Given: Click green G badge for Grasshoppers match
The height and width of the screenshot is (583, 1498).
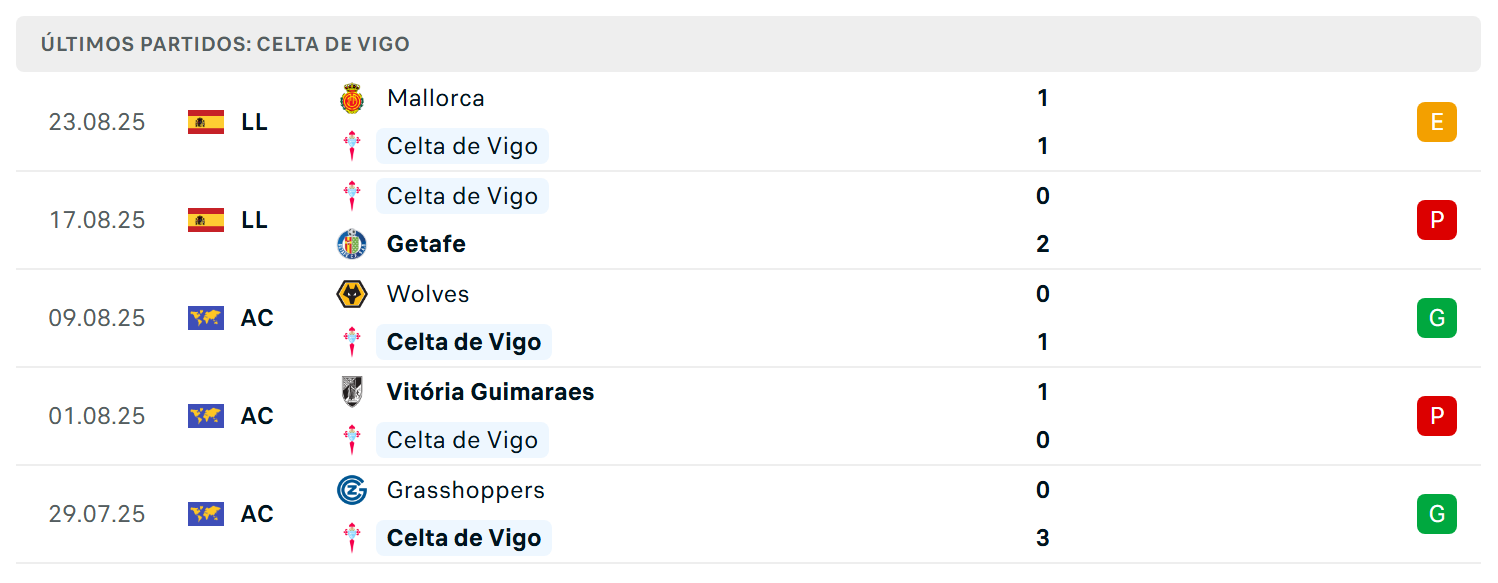Looking at the screenshot, I should 1437,514.
